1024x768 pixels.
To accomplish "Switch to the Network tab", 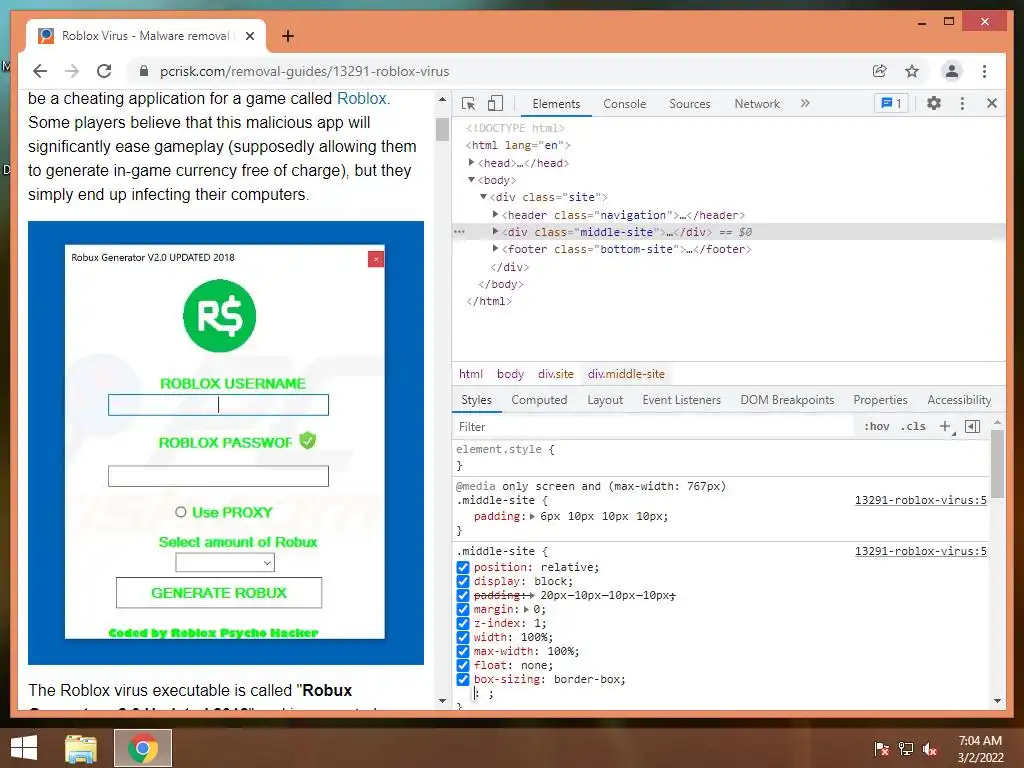I will tap(757, 104).
